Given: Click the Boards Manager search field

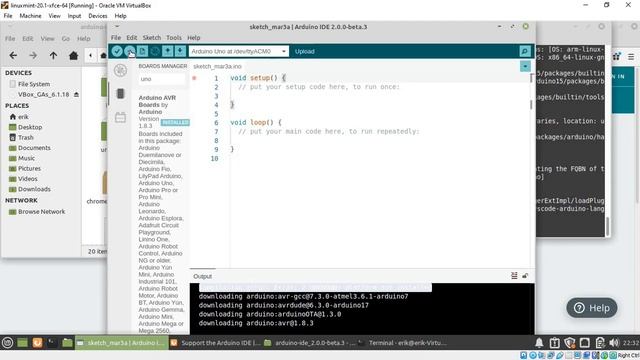Looking at the screenshot, I should (x=162, y=79).
